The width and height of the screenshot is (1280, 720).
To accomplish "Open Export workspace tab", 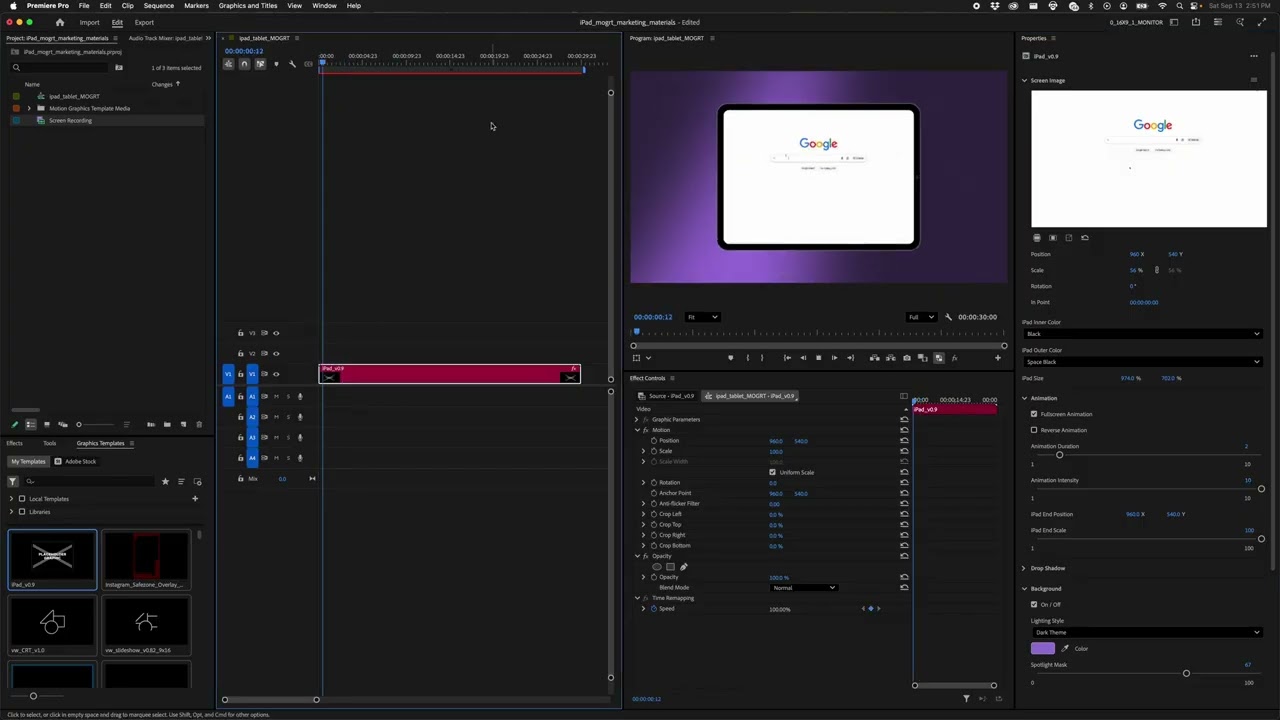I will pyautogui.click(x=144, y=22).
